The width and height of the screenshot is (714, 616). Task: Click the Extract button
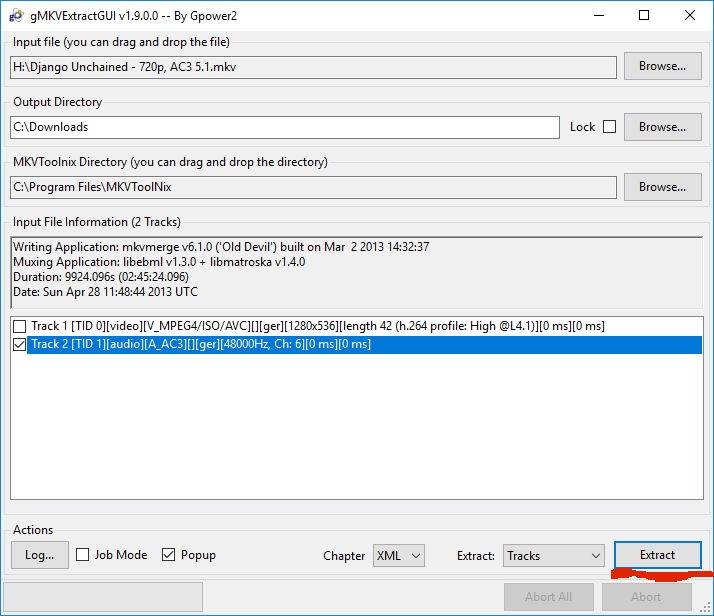(658, 555)
